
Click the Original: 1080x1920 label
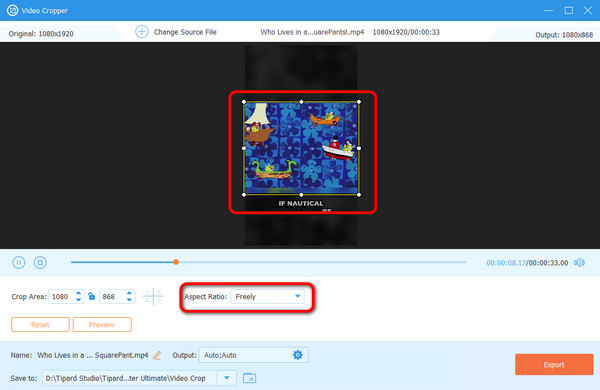pyautogui.click(x=41, y=34)
